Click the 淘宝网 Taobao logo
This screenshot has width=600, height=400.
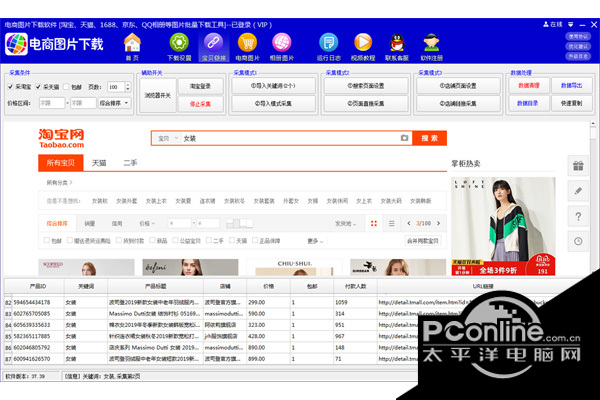tap(61, 139)
